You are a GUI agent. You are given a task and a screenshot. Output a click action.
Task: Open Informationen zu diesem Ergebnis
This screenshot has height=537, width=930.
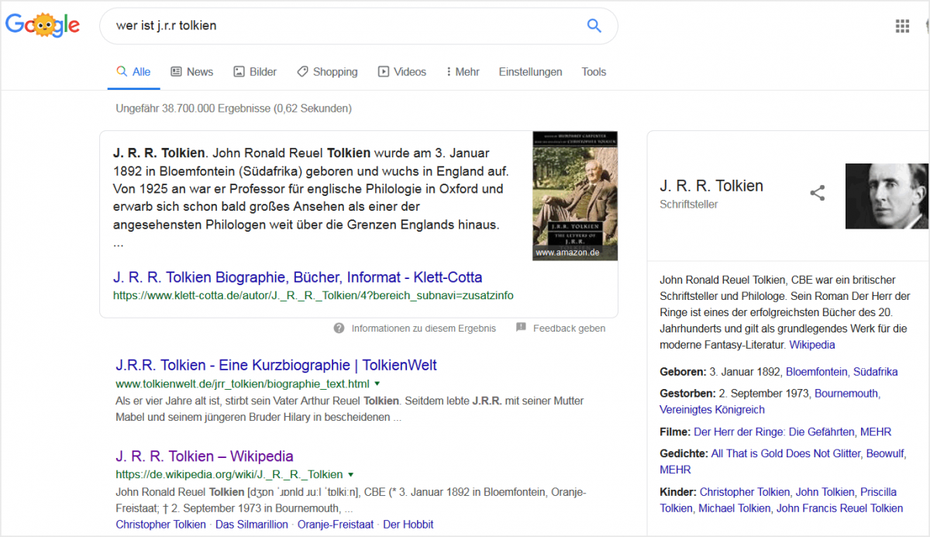[x=423, y=328]
